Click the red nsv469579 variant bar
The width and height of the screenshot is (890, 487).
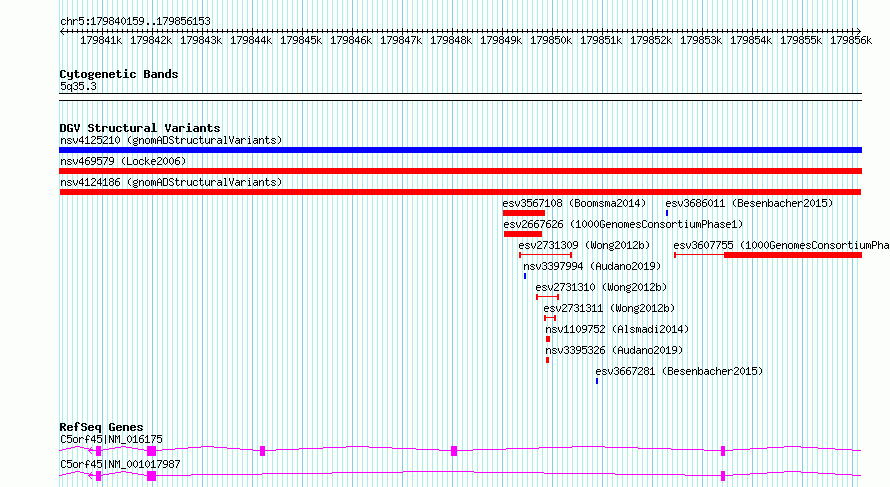click(x=460, y=171)
